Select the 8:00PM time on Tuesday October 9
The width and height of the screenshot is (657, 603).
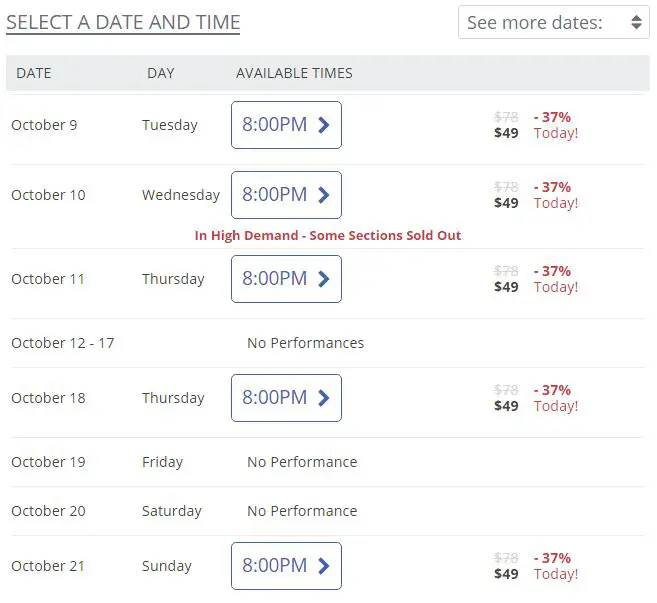click(x=286, y=125)
